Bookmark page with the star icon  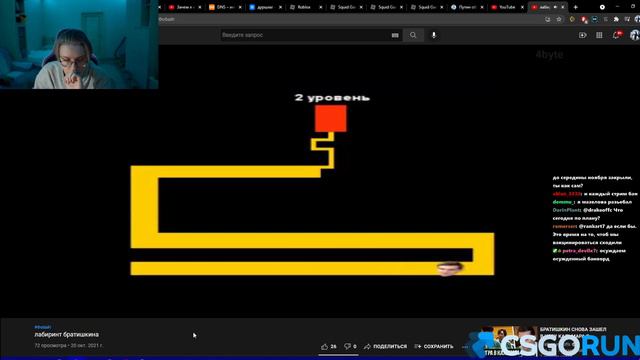pos(559,19)
